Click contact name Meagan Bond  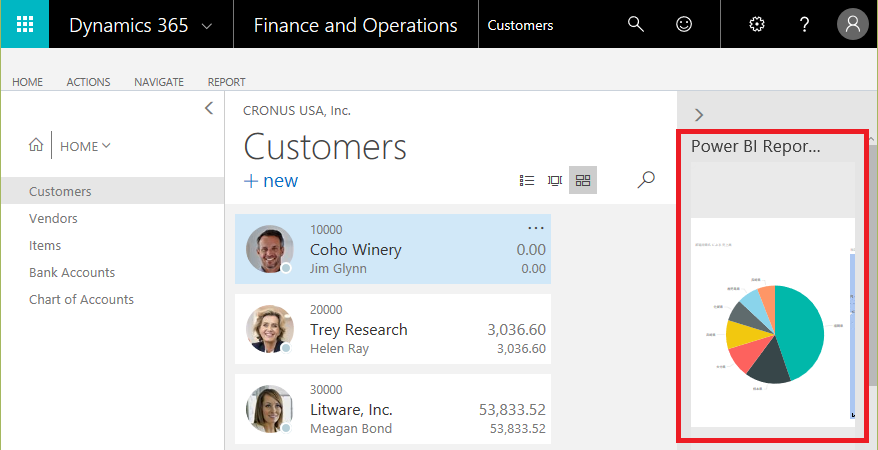click(351, 429)
